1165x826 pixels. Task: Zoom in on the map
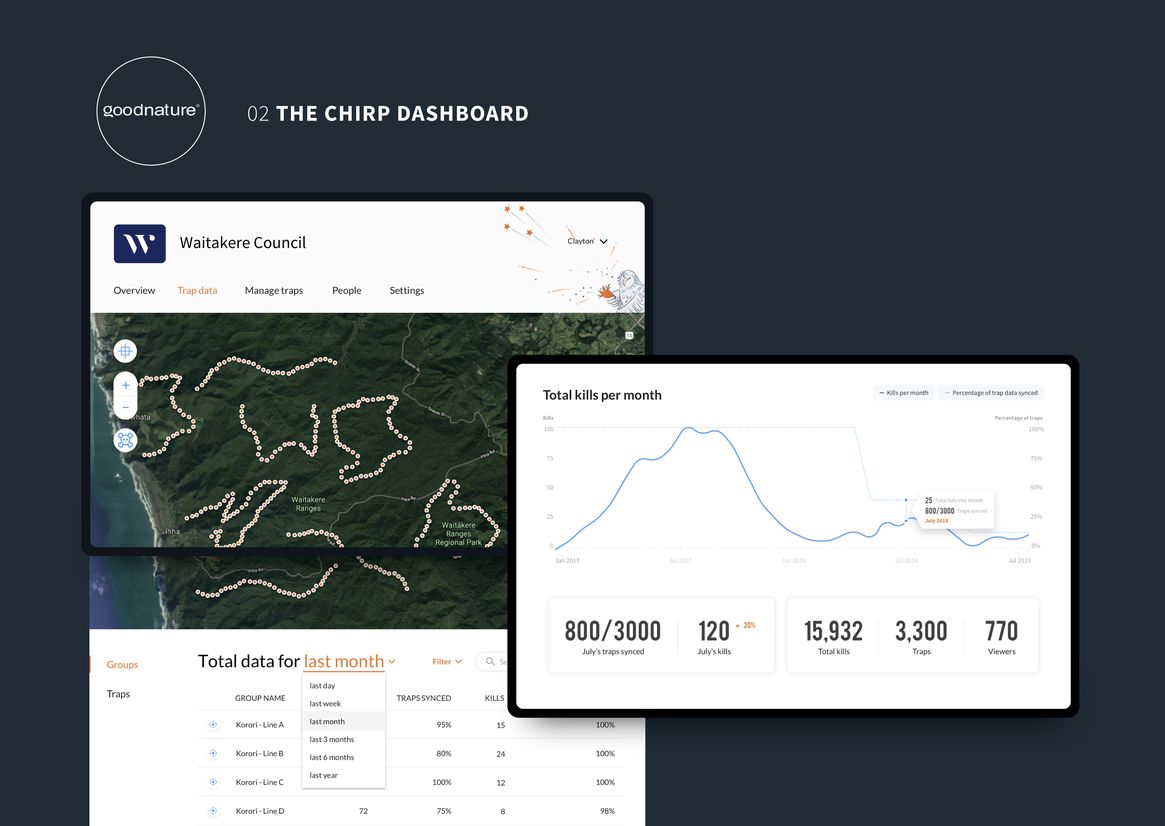tap(125, 385)
